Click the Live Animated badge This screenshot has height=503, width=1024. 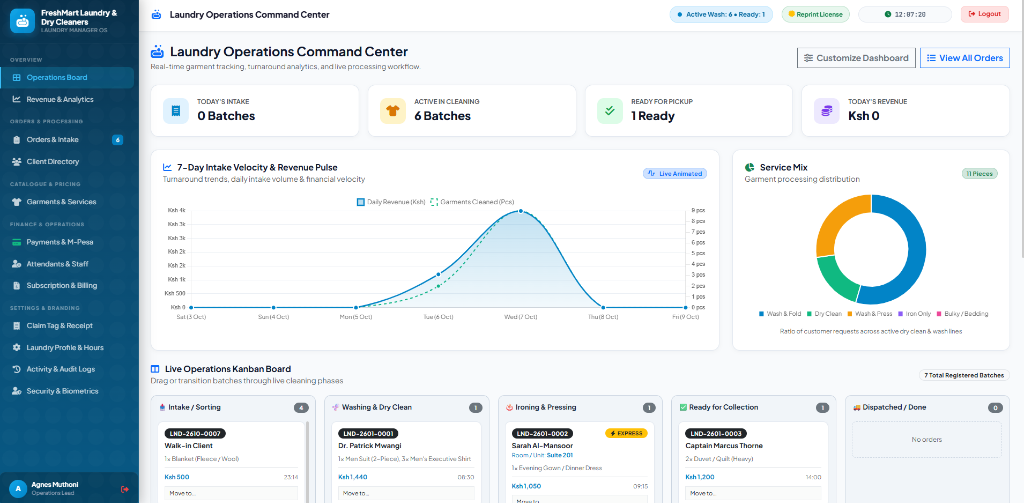(x=675, y=174)
